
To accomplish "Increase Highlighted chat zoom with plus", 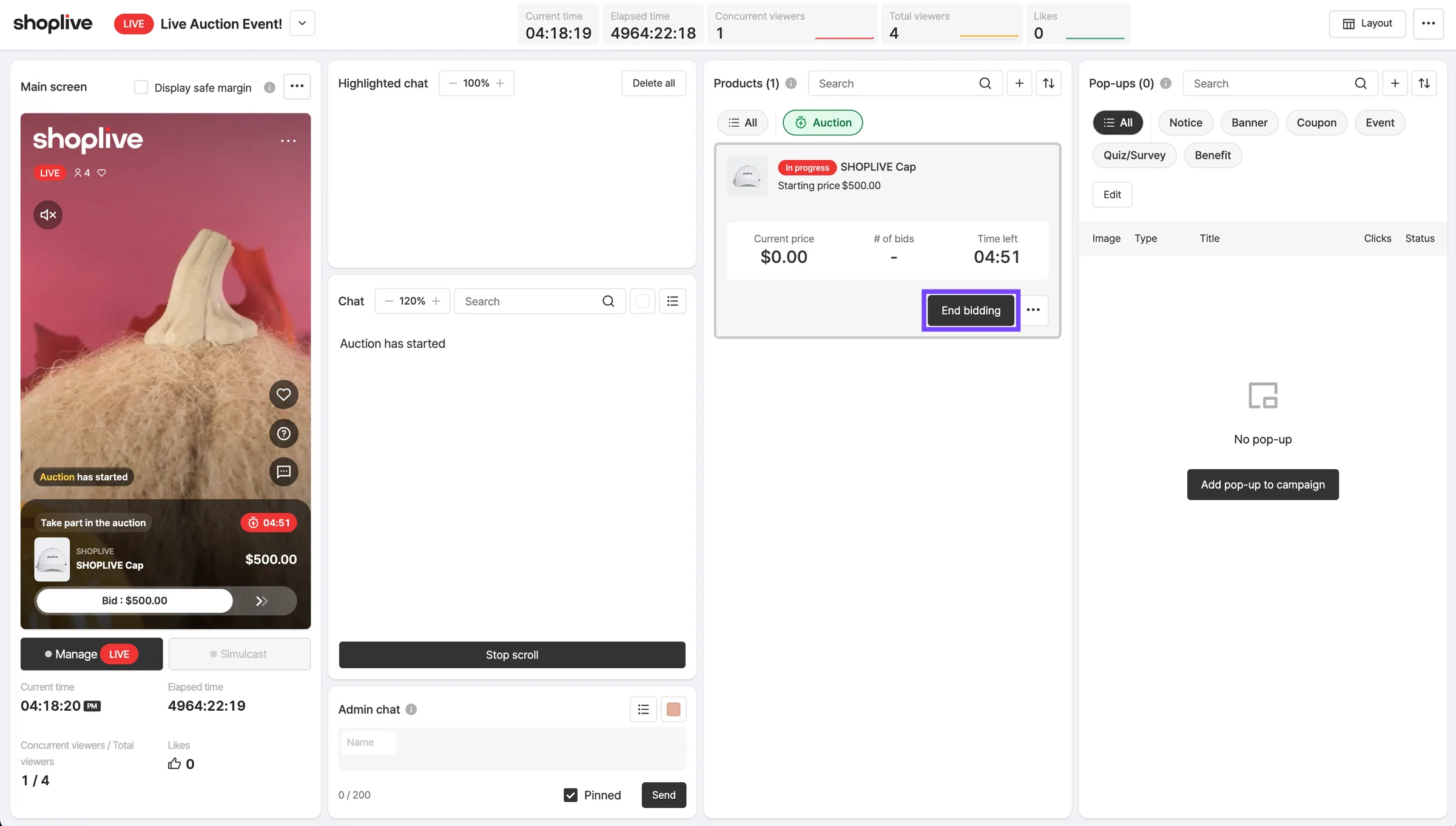I will coord(500,83).
